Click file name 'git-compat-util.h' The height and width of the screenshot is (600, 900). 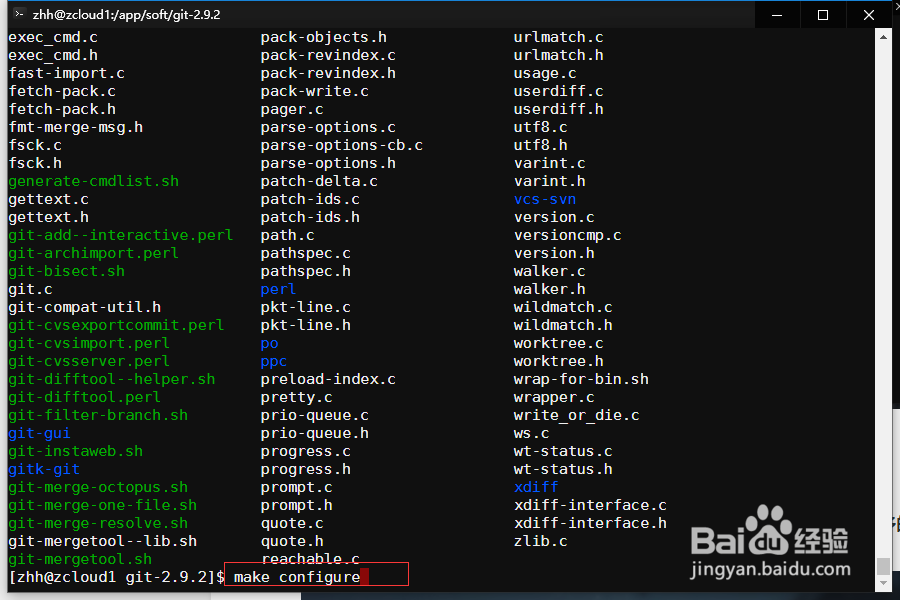point(84,307)
